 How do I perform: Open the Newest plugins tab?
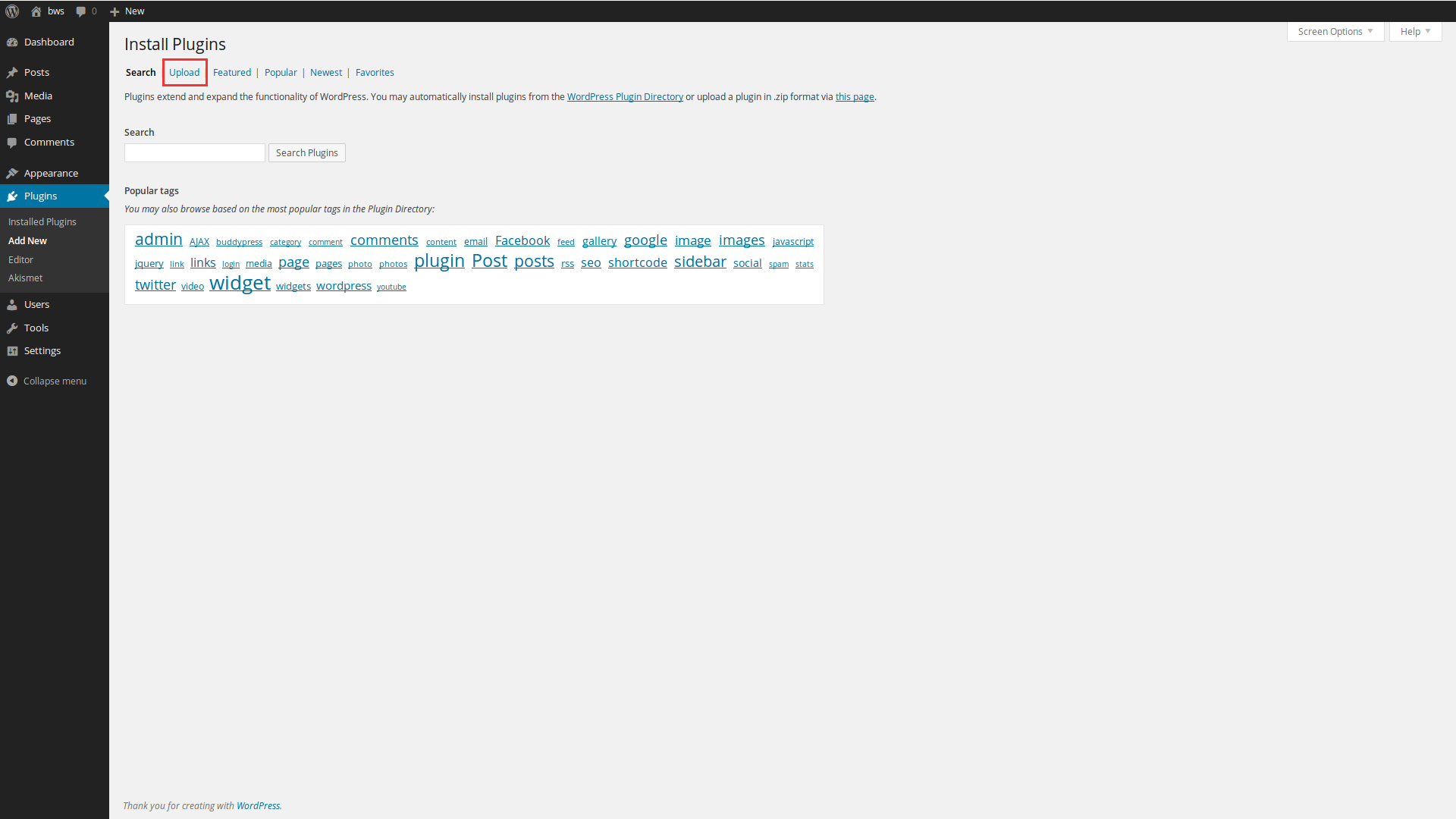(x=326, y=72)
